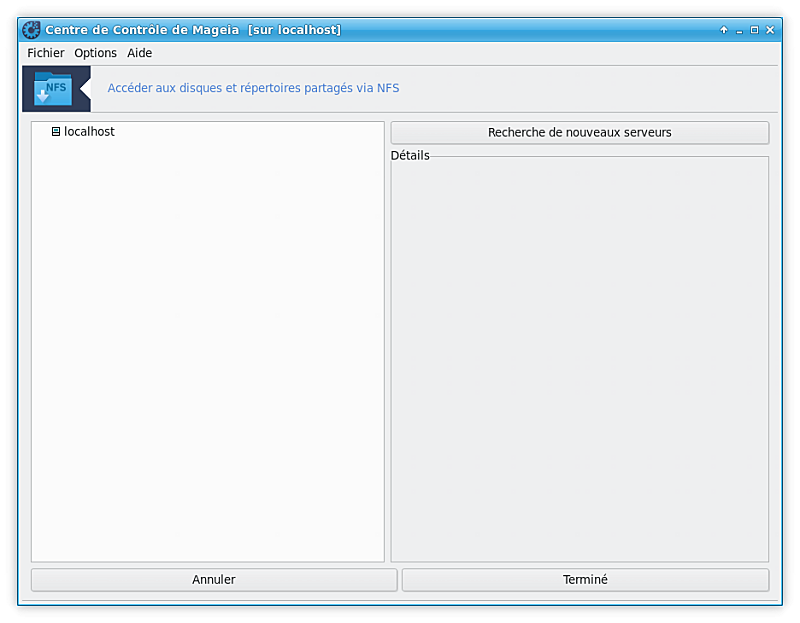
Task: Open the Aide menu
Action: point(139,53)
